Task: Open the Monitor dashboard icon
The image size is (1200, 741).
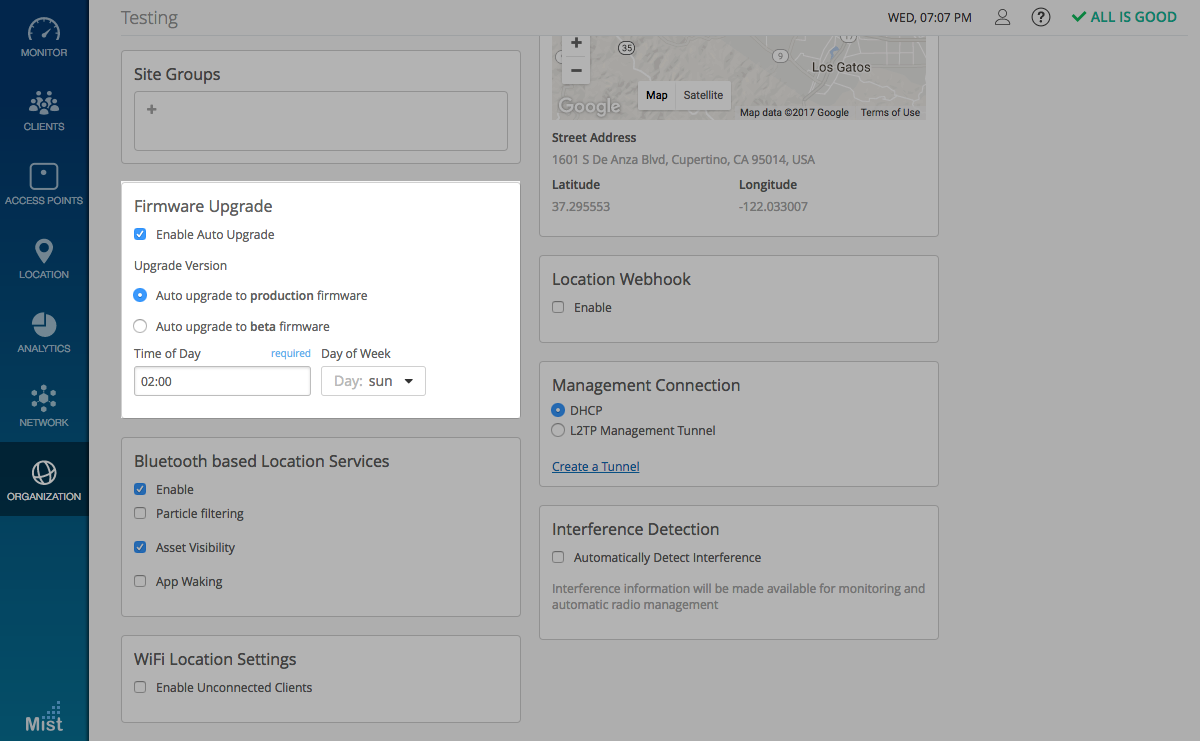Action: point(44,30)
